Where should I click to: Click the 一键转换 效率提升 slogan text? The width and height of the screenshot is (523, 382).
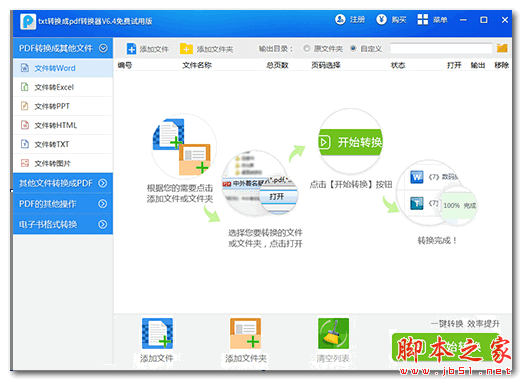tap(465, 323)
